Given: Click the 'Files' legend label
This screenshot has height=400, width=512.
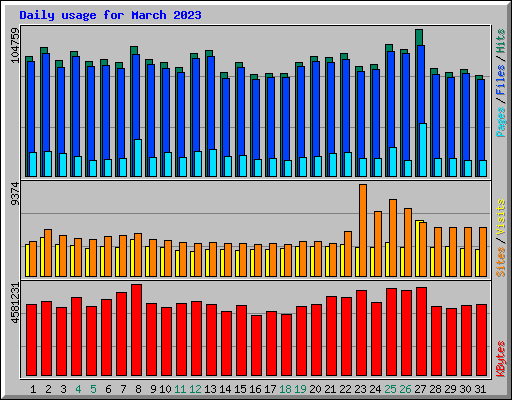Looking at the screenshot, I should pyautogui.click(x=500, y=79).
